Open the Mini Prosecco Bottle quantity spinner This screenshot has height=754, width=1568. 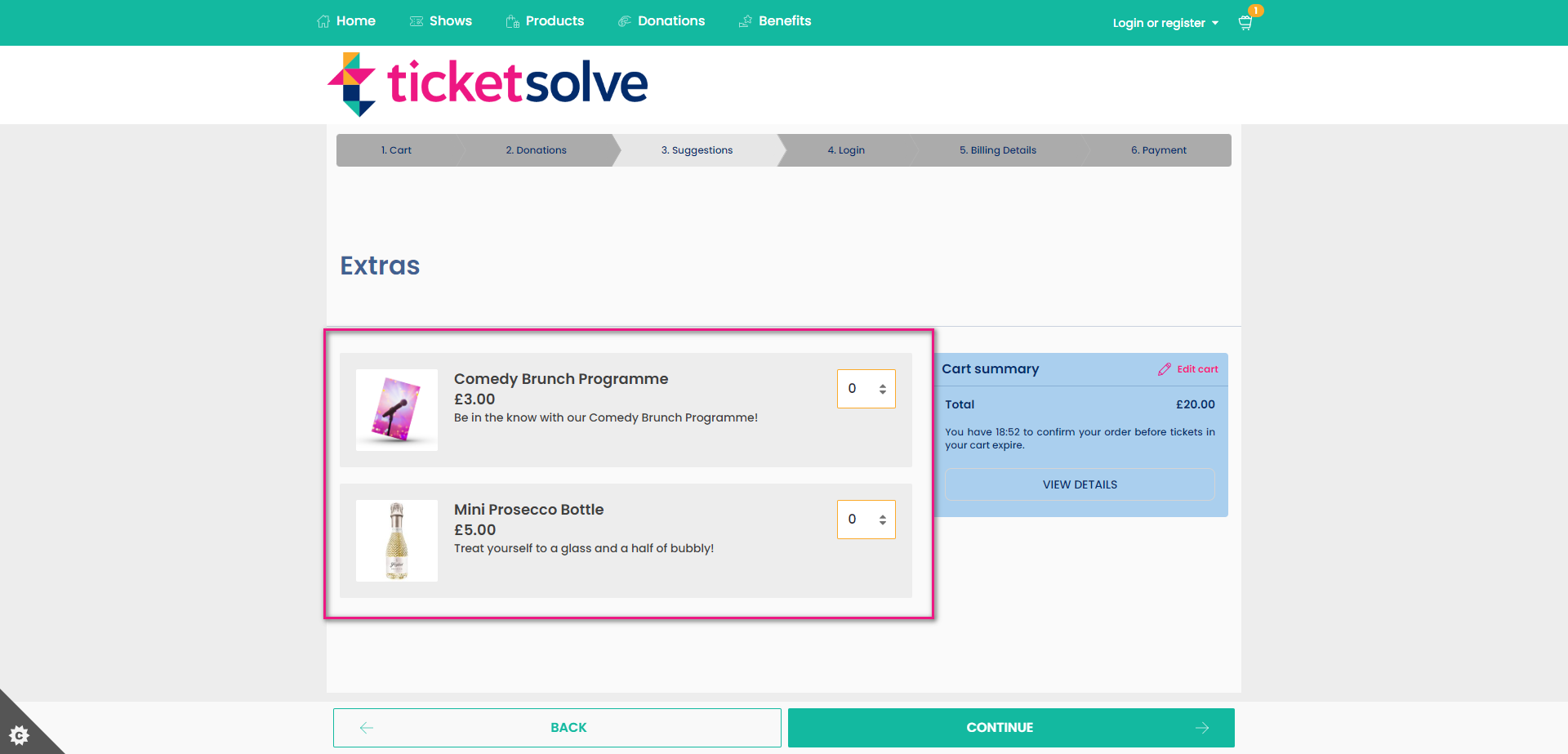coord(866,520)
